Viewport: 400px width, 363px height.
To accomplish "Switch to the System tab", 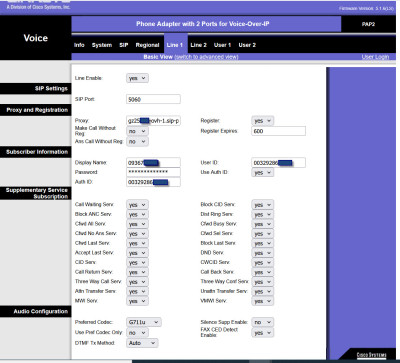I will tap(102, 45).
